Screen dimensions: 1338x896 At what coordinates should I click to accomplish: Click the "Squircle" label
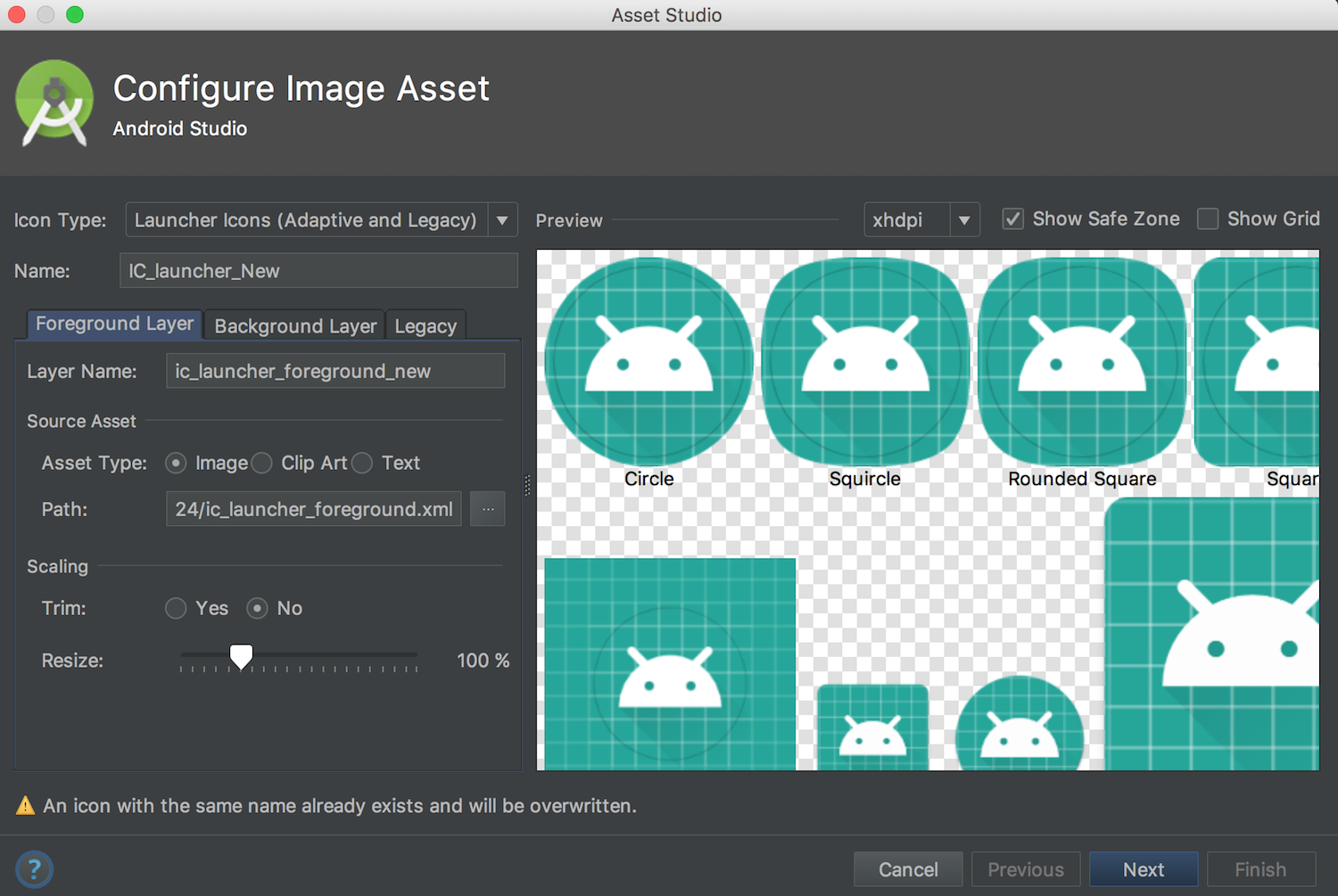click(x=865, y=479)
